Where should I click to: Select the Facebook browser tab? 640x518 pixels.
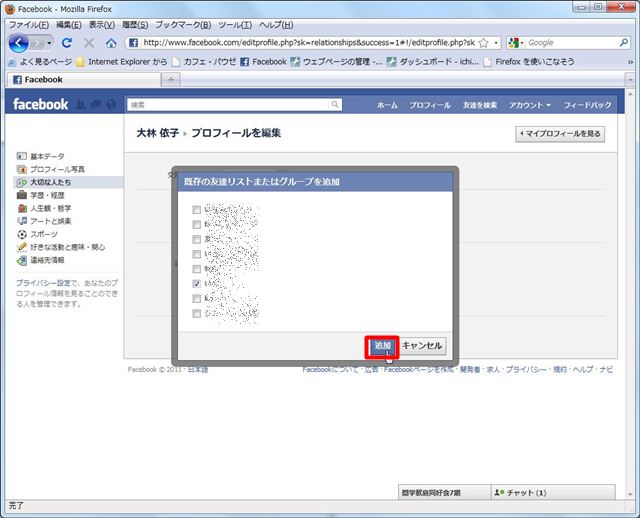[84, 80]
